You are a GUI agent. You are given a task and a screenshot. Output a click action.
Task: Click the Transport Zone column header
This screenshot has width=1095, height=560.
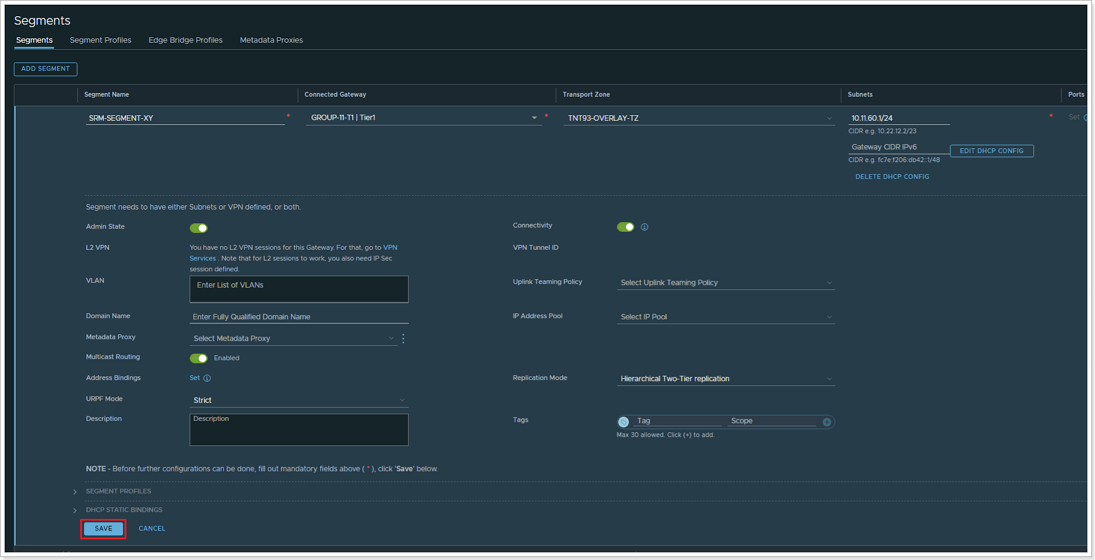(x=586, y=95)
